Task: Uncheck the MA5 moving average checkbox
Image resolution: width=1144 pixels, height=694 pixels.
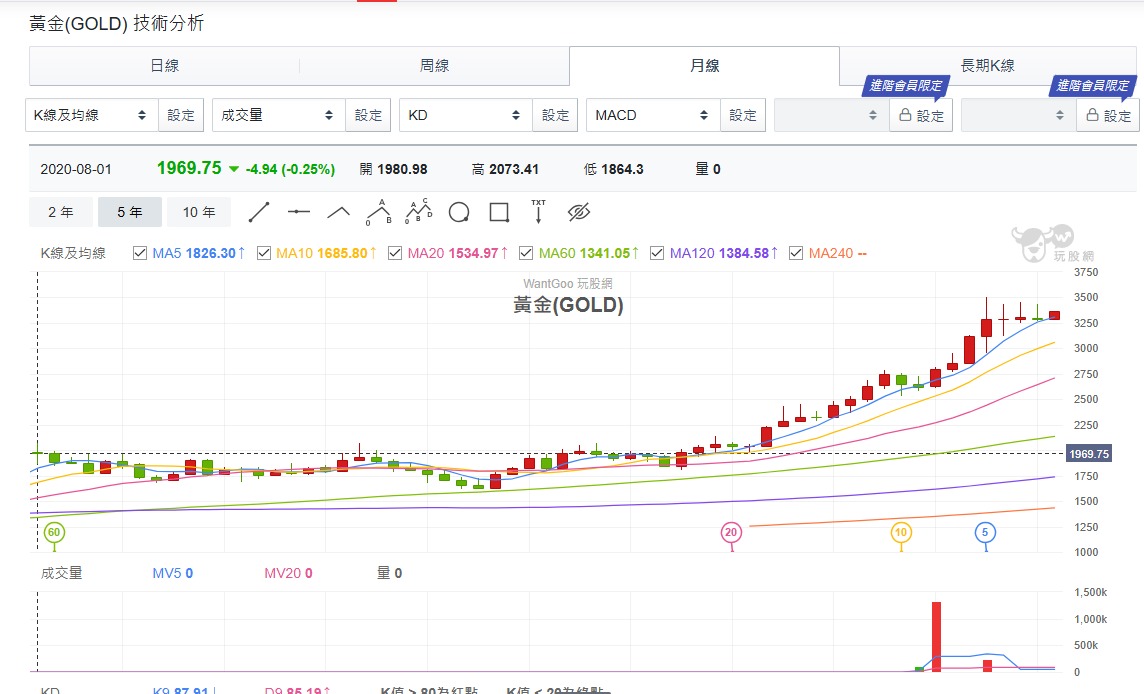Action: [140, 253]
